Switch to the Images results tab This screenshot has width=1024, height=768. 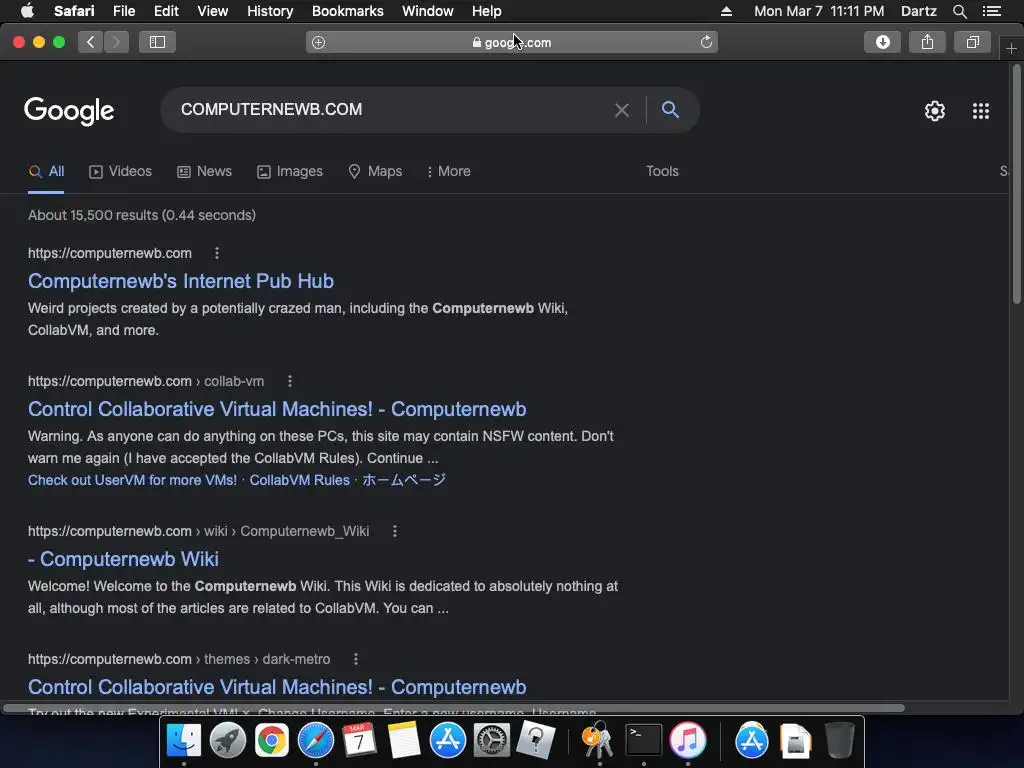289,171
